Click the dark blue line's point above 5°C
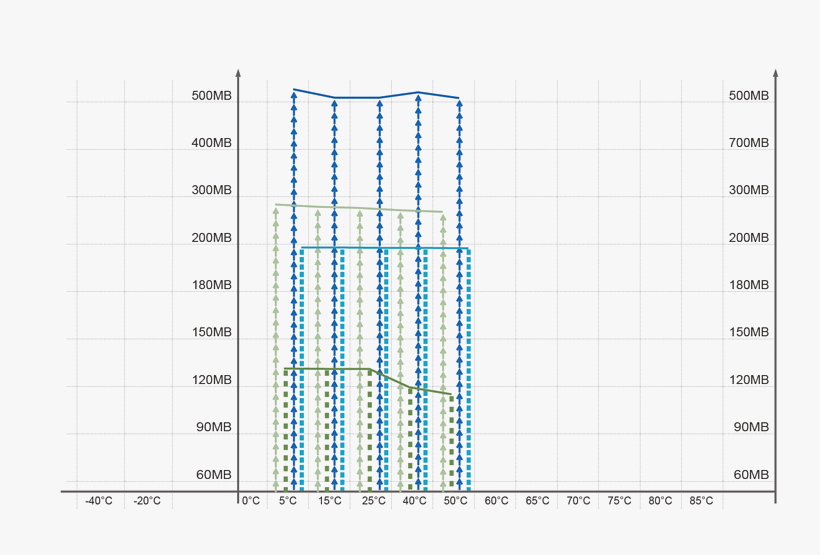820x555 pixels. point(293,90)
